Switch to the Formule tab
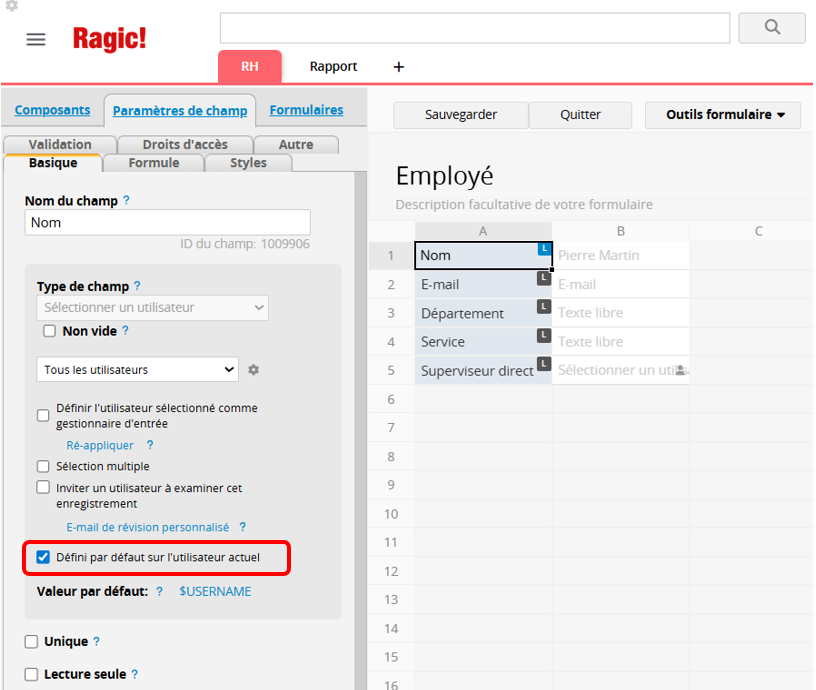 coord(154,163)
